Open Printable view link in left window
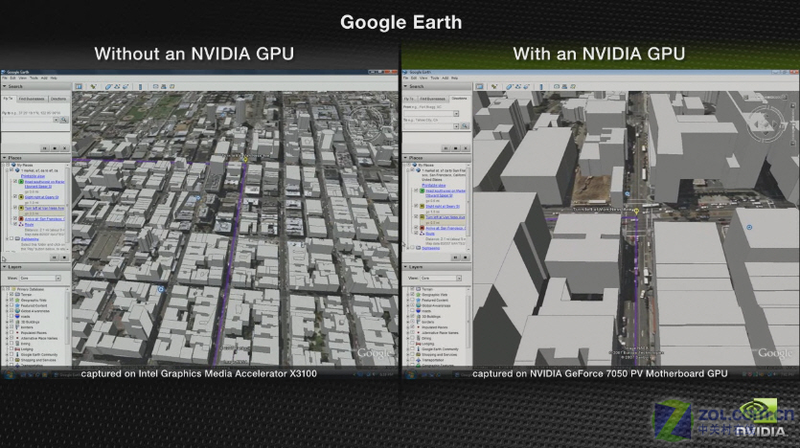Viewport: 800px width, 448px height. point(33,176)
